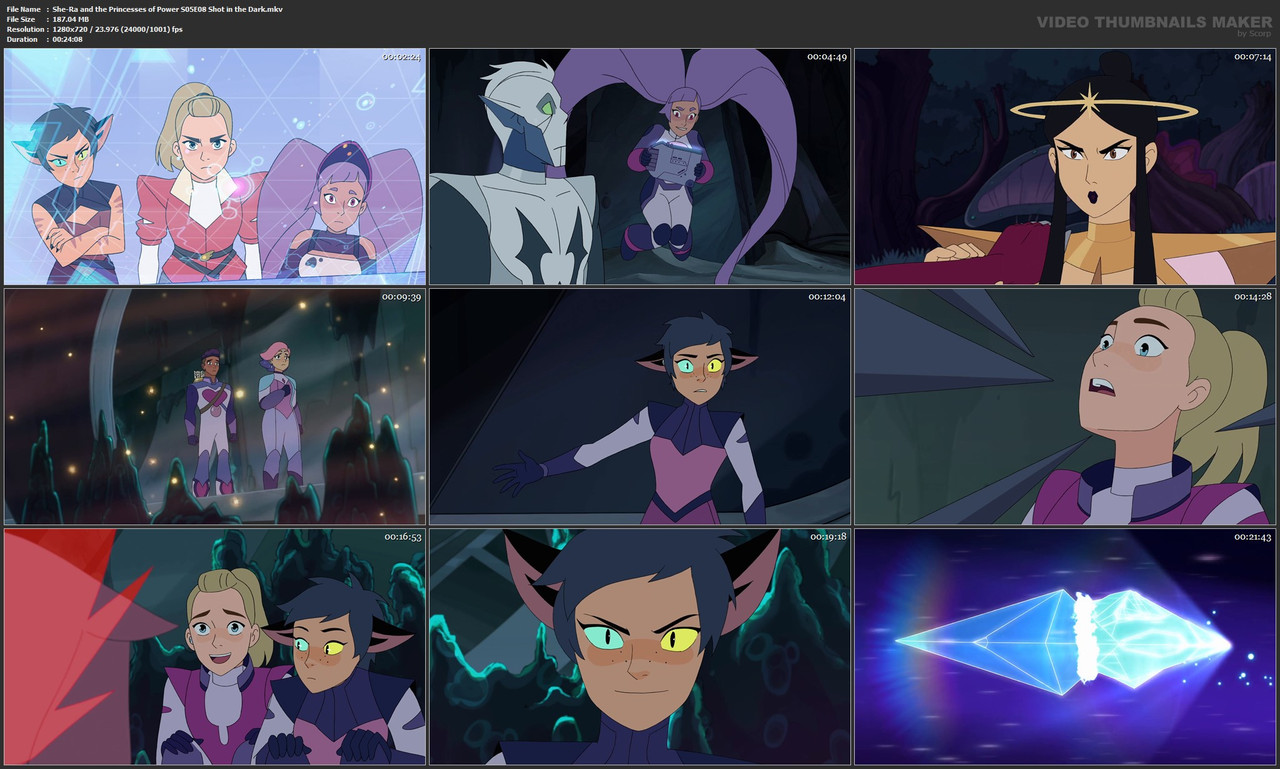
Task: Open the two-character thumbnail at 00:16:53
Action: click(x=215, y=647)
